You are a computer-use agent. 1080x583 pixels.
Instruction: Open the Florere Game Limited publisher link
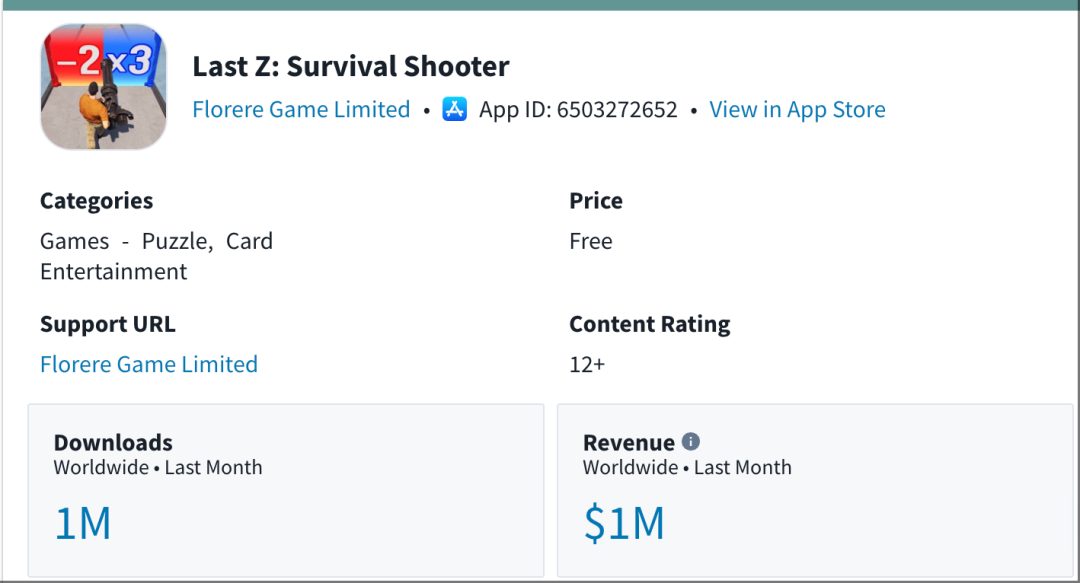click(301, 110)
